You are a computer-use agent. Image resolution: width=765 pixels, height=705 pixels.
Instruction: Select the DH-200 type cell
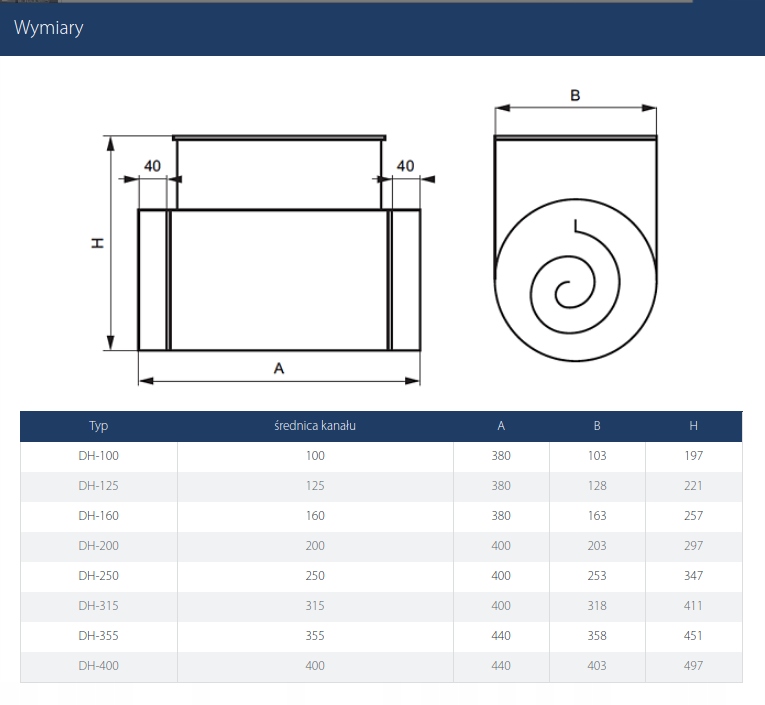pos(99,546)
